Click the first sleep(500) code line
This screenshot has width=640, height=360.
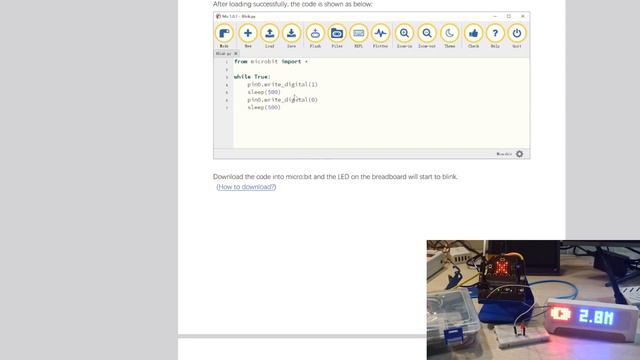[264, 92]
